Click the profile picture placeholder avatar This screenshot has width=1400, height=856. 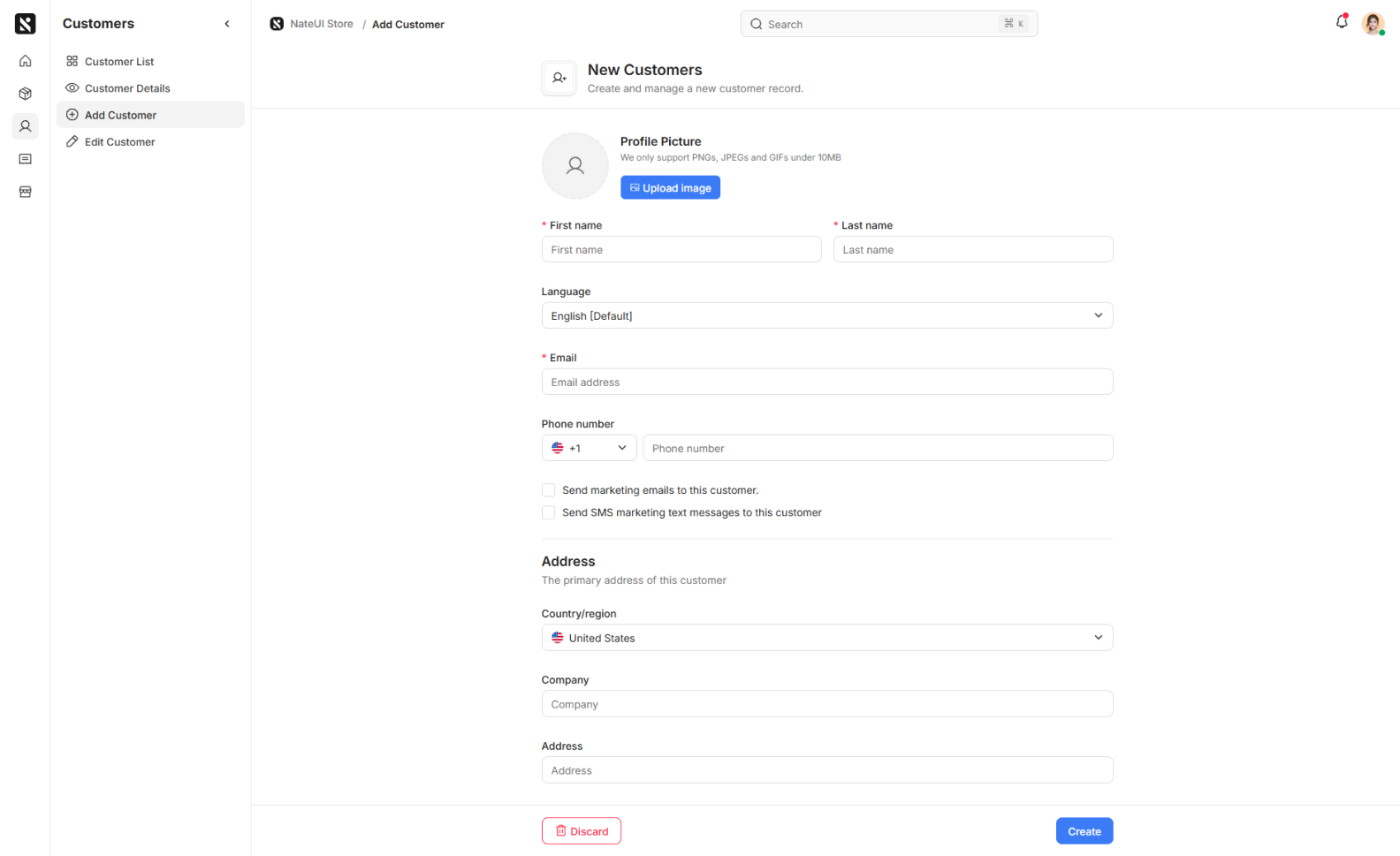click(x=574, y=165)
